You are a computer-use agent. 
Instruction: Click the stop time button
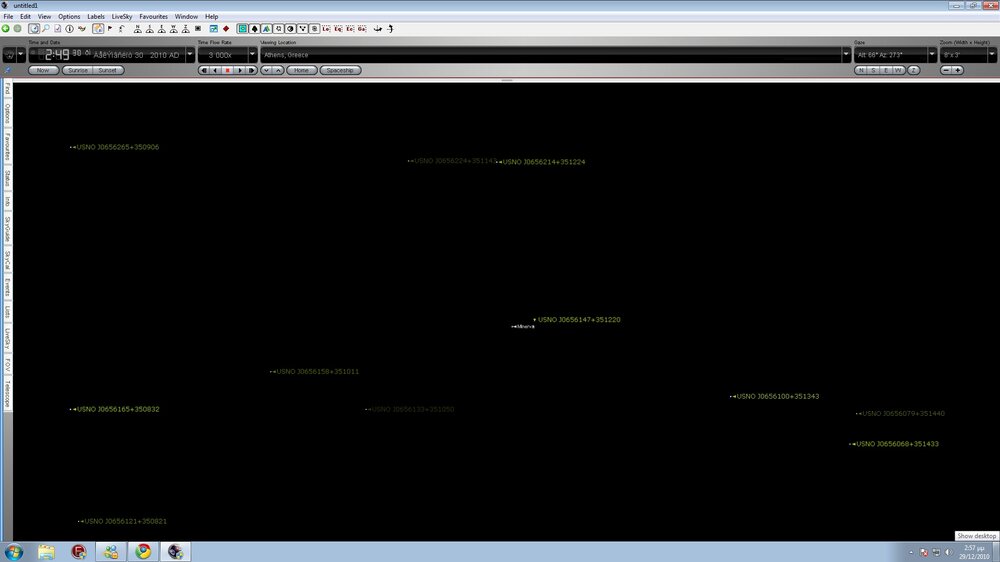point(228,71)
